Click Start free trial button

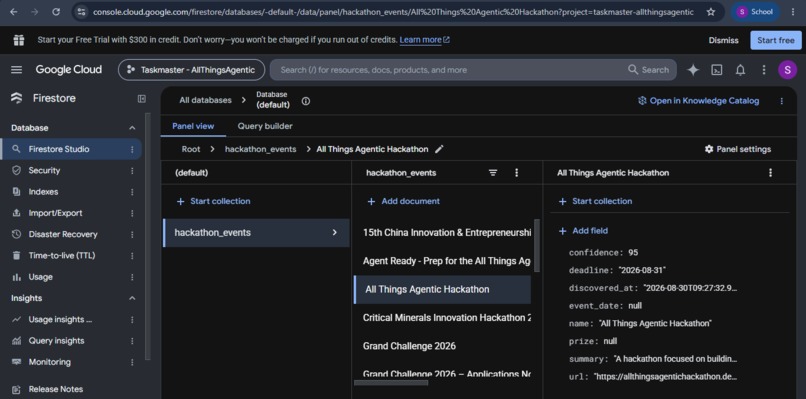[x=776, y=40]
